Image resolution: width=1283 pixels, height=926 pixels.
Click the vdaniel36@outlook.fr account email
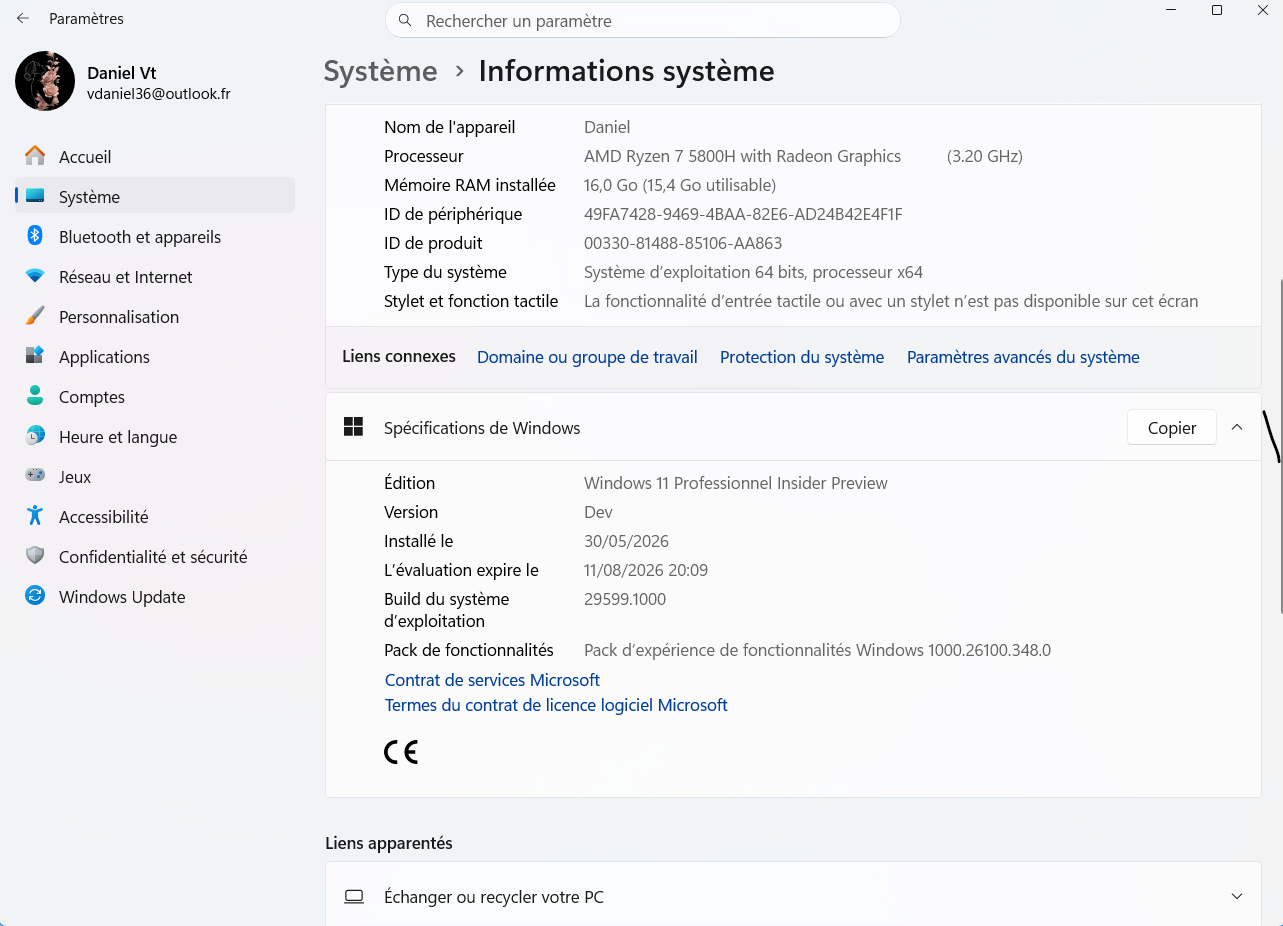pyautogui.click(x=159, y=94)
